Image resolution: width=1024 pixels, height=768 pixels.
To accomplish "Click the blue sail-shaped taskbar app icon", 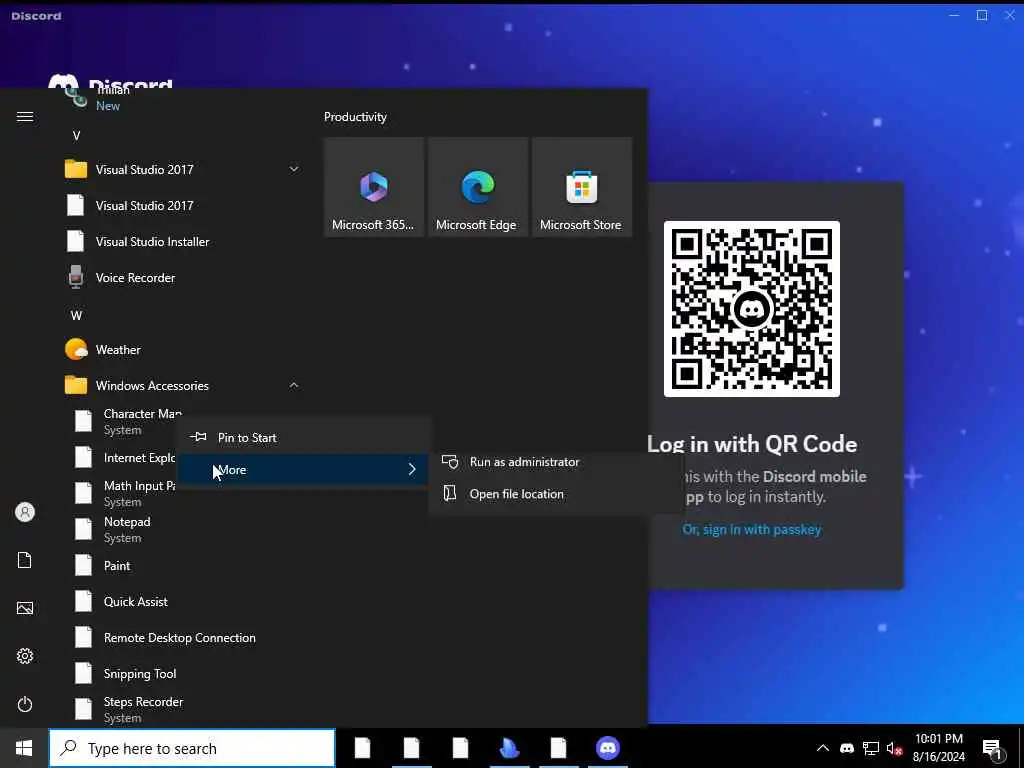I will click(509, 748).
